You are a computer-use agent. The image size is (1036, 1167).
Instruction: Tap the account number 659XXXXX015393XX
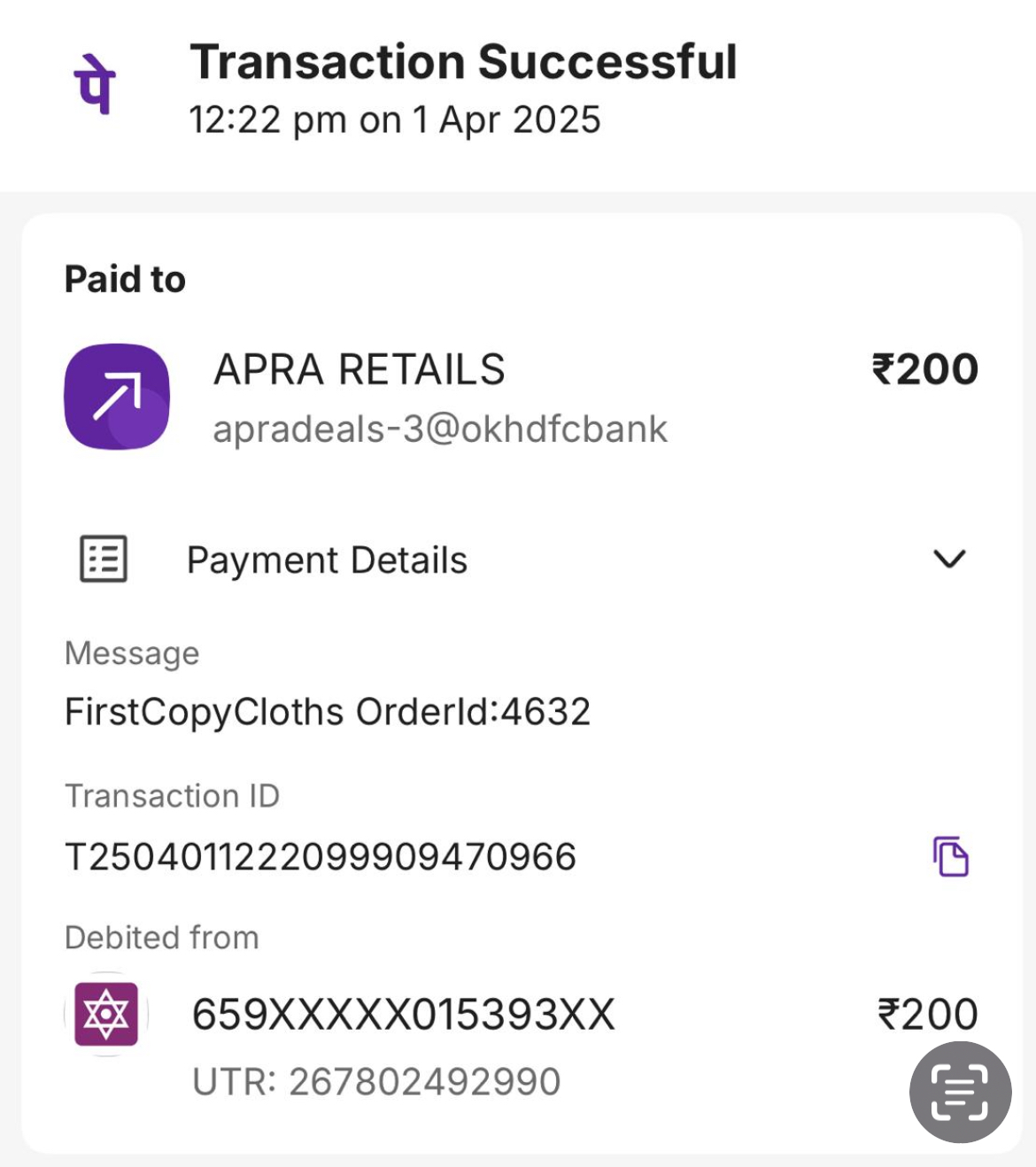tap(403, 1015)
